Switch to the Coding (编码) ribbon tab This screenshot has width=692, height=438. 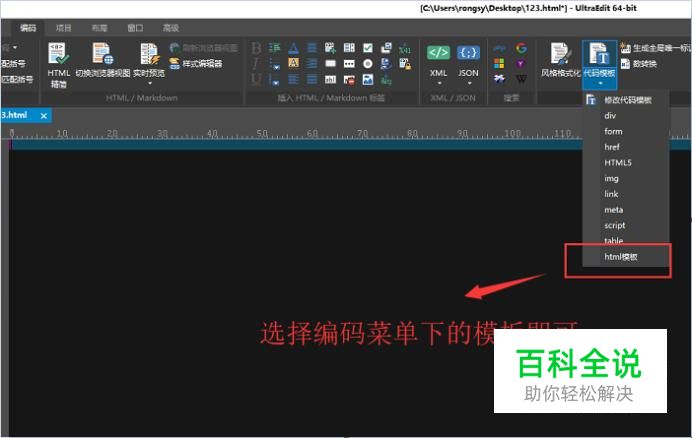point(28,28)
